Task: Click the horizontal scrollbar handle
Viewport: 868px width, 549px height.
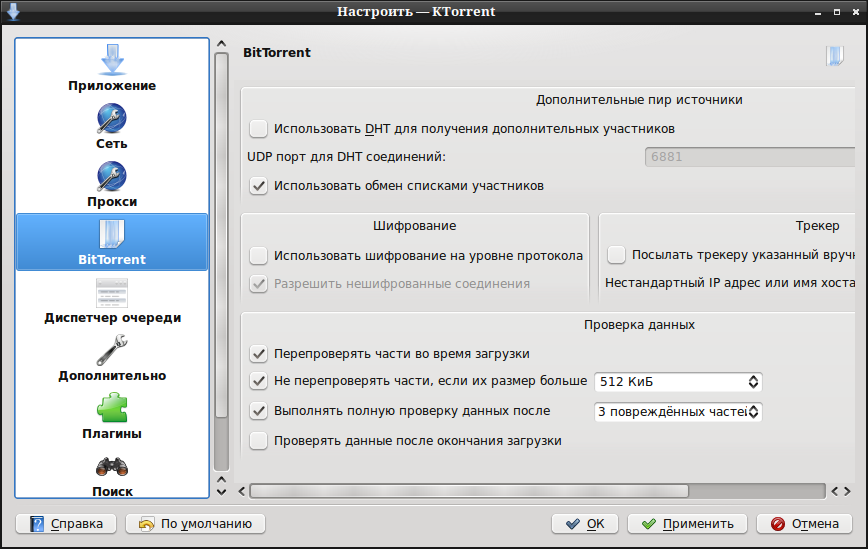Action: coord(469,491)
